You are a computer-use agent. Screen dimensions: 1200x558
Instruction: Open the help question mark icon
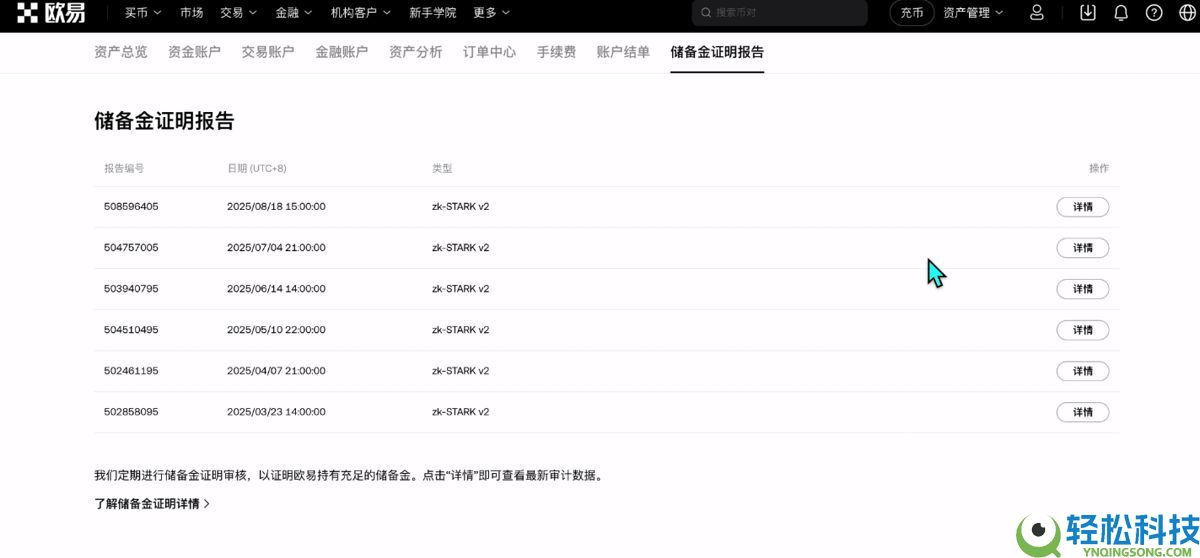point(1154,13)
